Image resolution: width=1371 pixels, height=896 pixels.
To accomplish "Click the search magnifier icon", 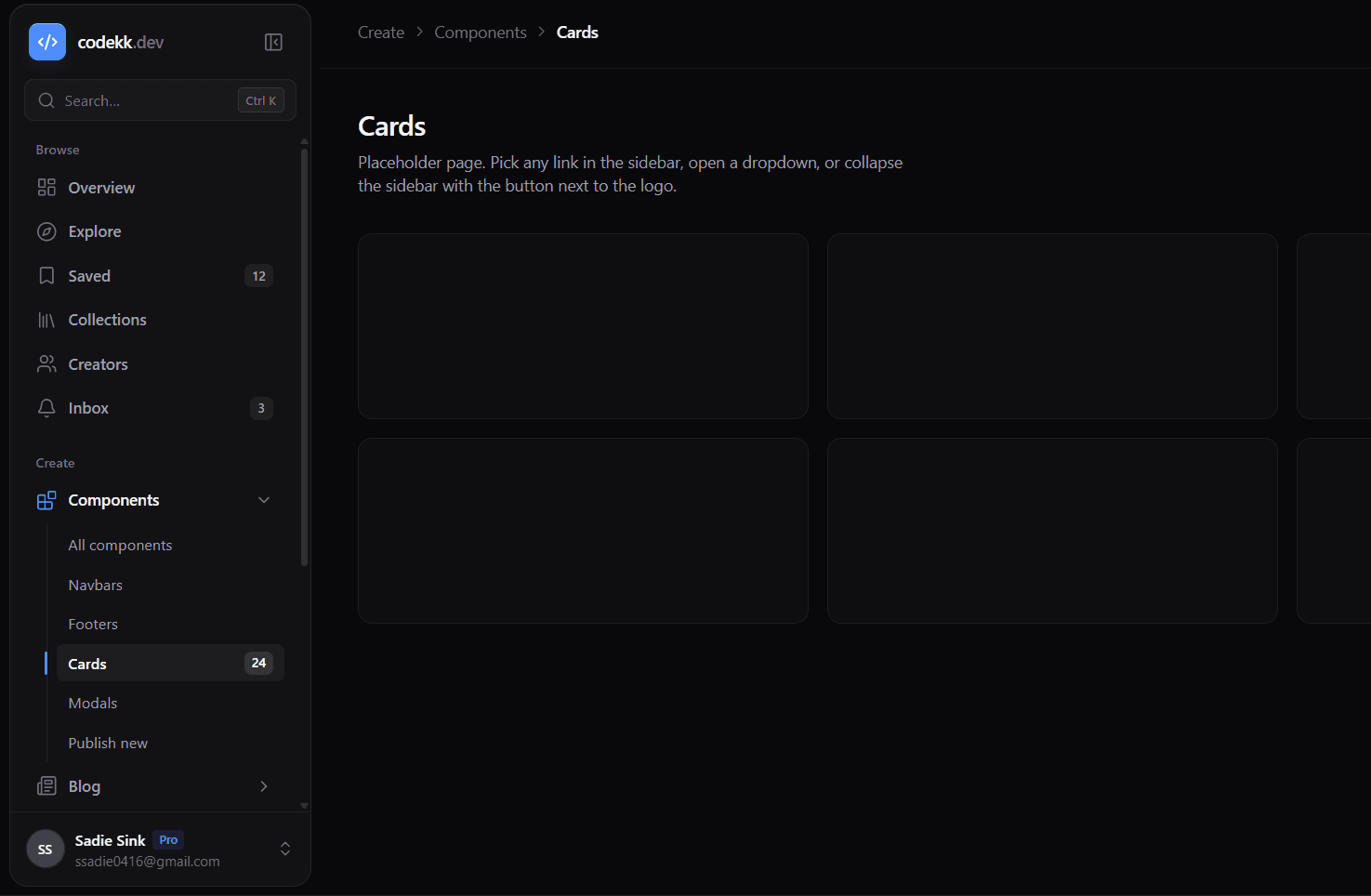I will tap(46, 100).
